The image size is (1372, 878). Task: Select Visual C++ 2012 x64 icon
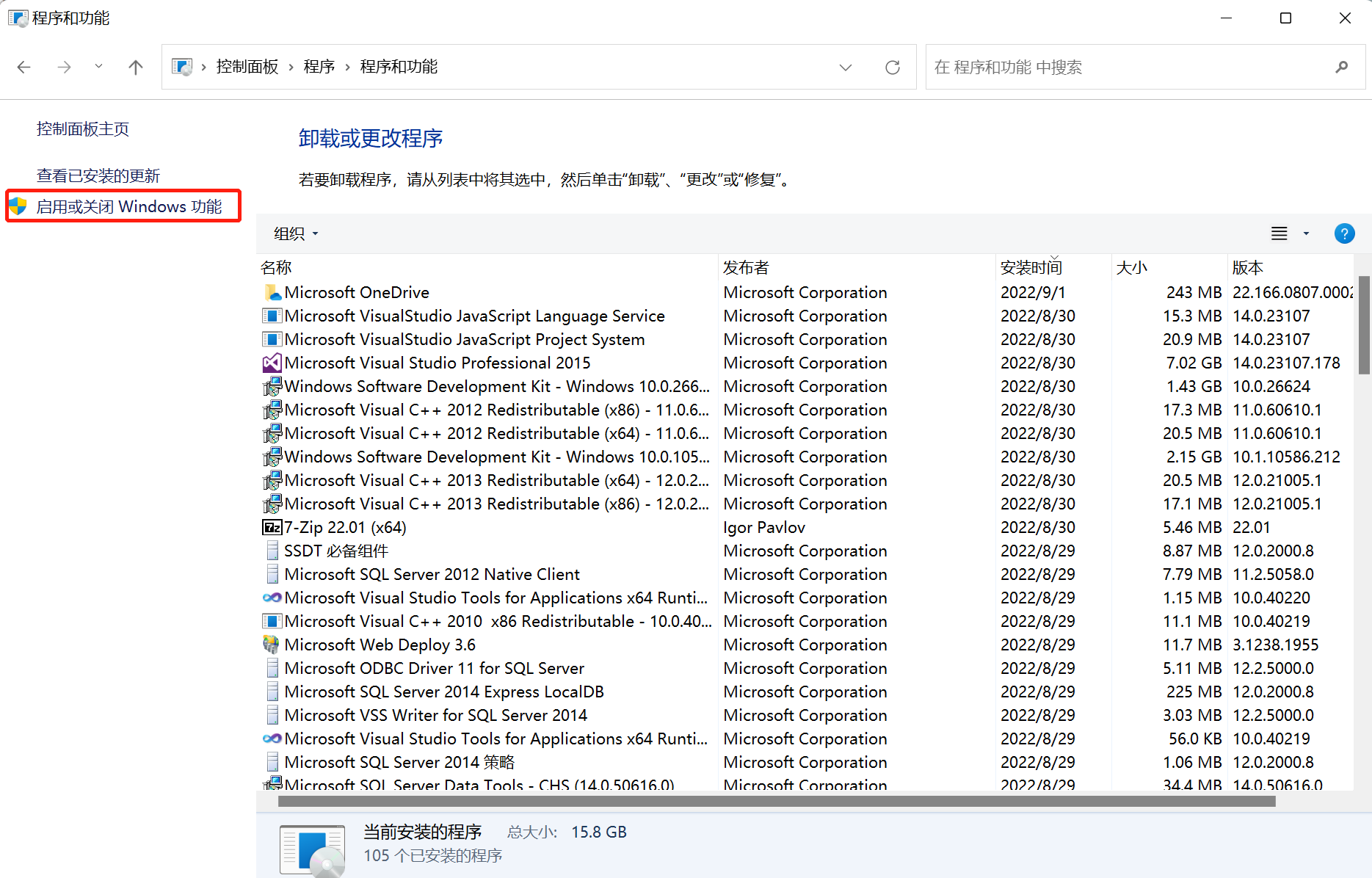[272, 433]
